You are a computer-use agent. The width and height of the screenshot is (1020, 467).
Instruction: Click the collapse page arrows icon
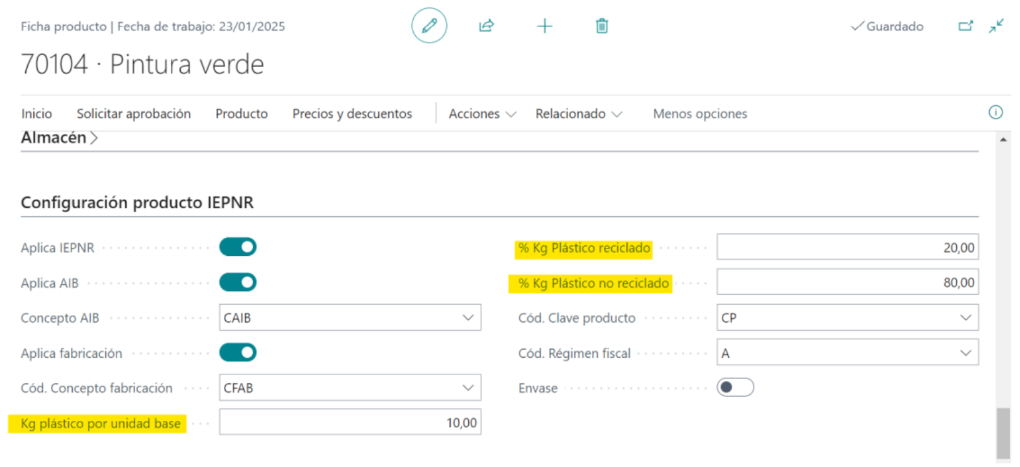point(997,26)
